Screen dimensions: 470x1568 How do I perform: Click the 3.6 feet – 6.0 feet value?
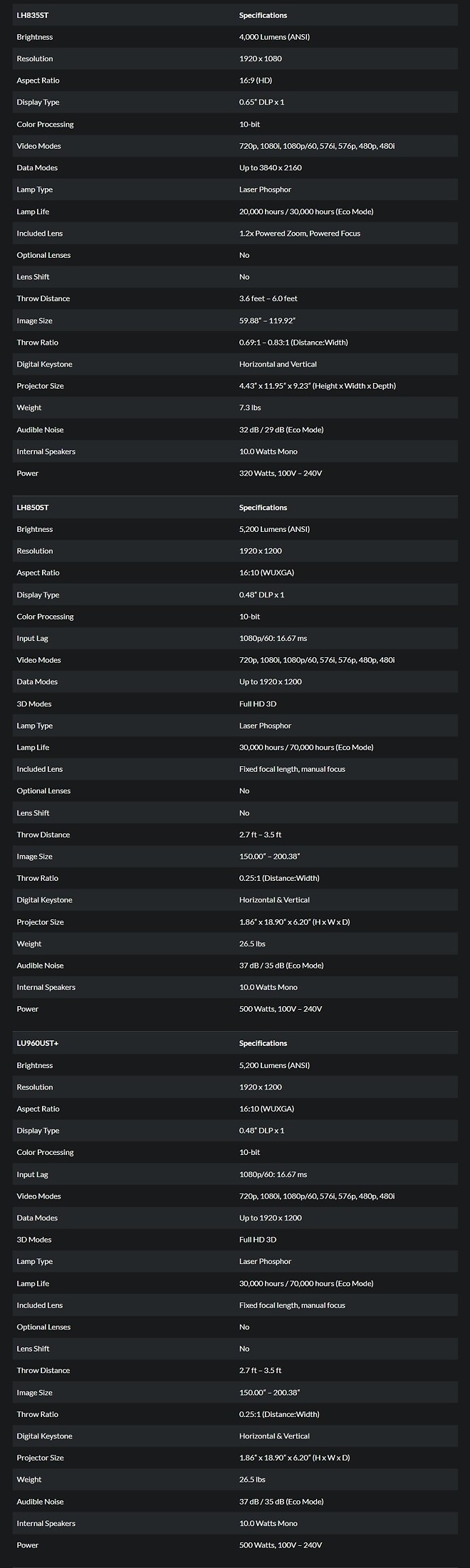[268, 298]
